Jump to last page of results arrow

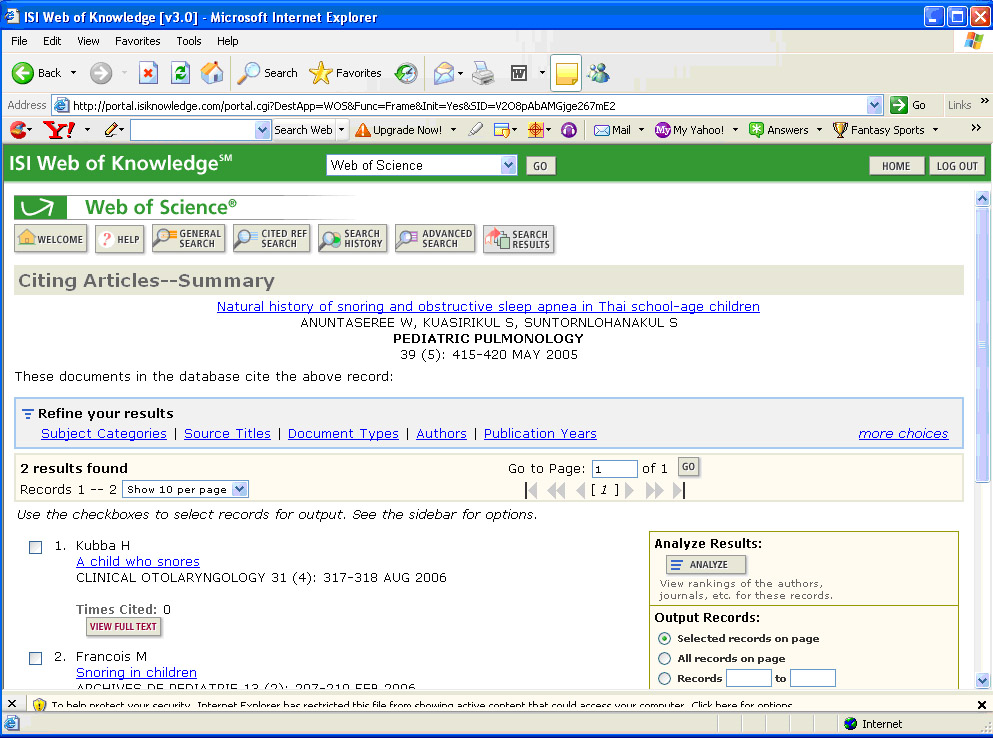pos(678,490)
